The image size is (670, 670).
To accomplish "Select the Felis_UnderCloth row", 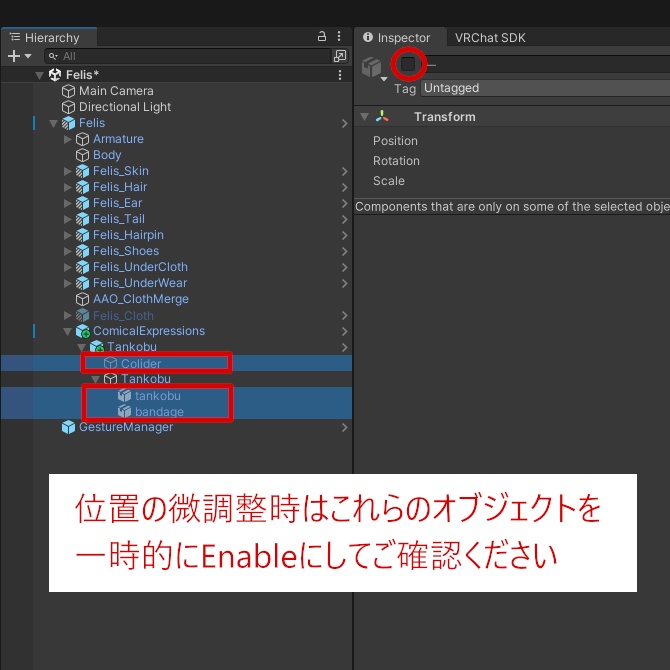I will 176,267.
